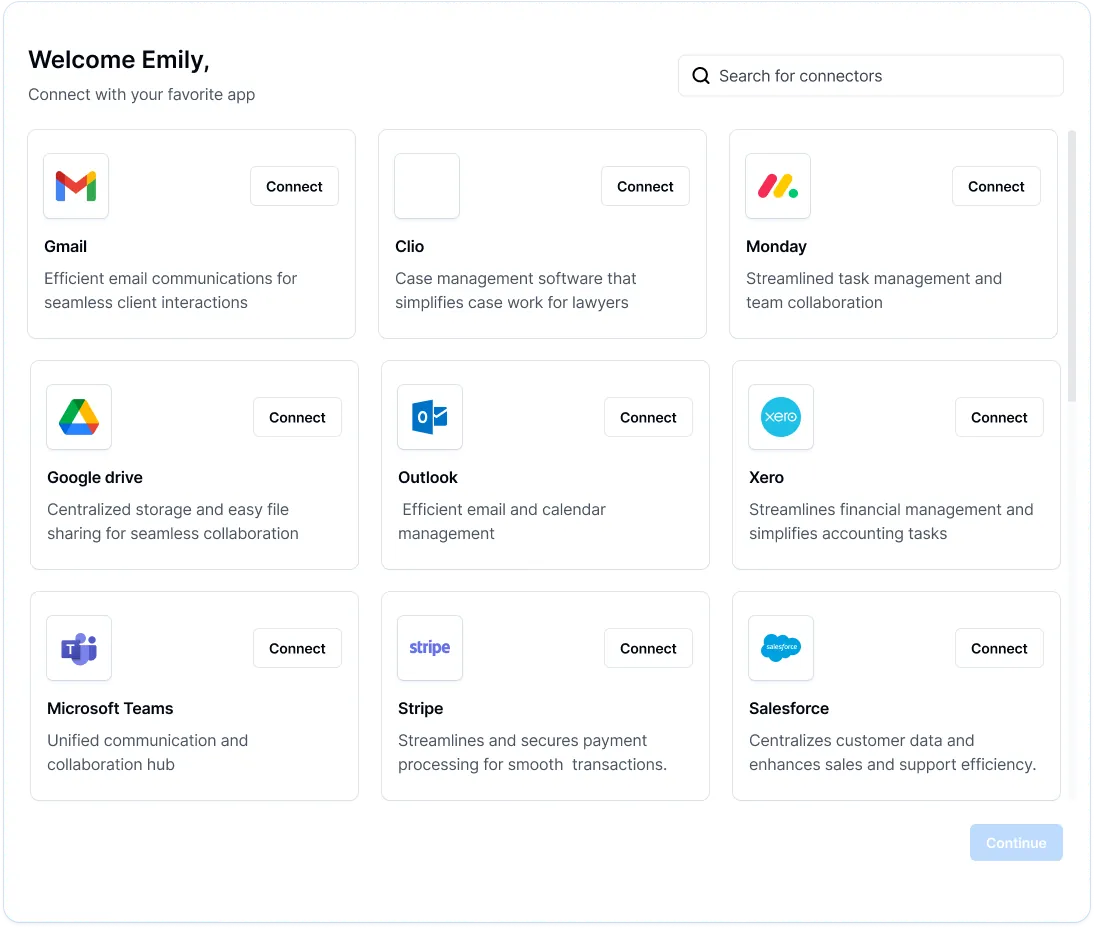Click 'Centralized storage and easy file' description
The image size is (1094, 928).
coord(173,521)
